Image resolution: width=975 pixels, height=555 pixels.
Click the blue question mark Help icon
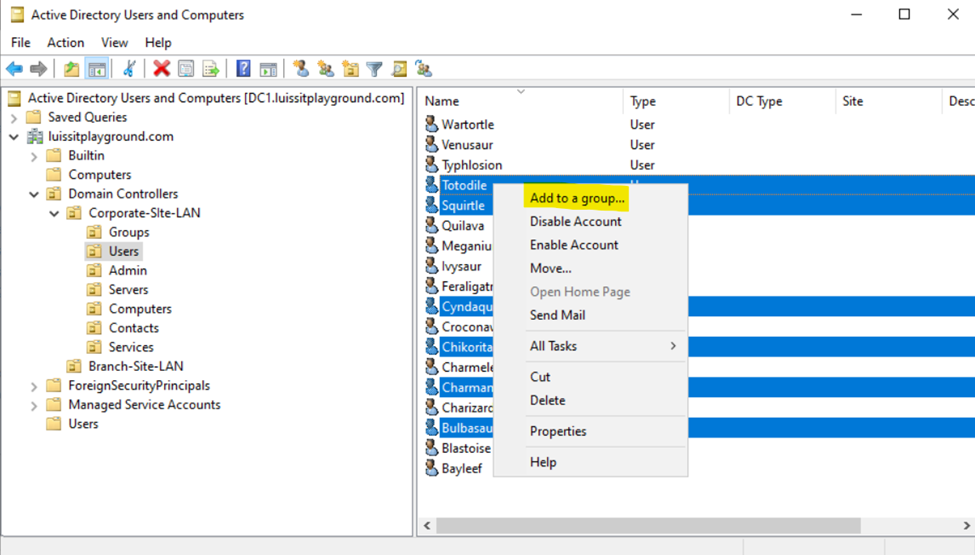243,69
